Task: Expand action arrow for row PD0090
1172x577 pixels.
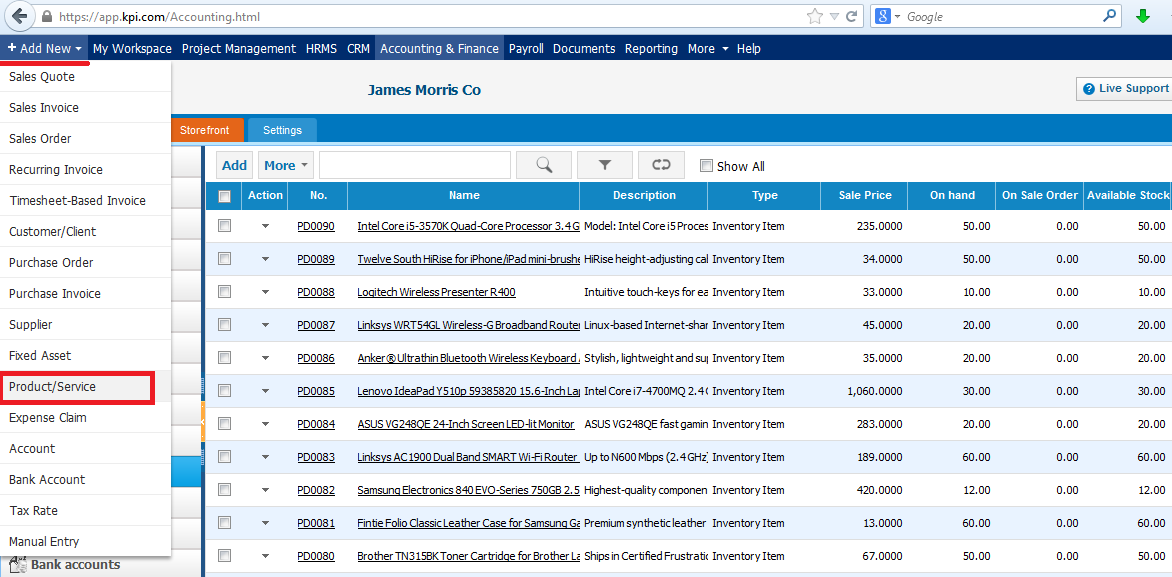Action: (265, 226)
